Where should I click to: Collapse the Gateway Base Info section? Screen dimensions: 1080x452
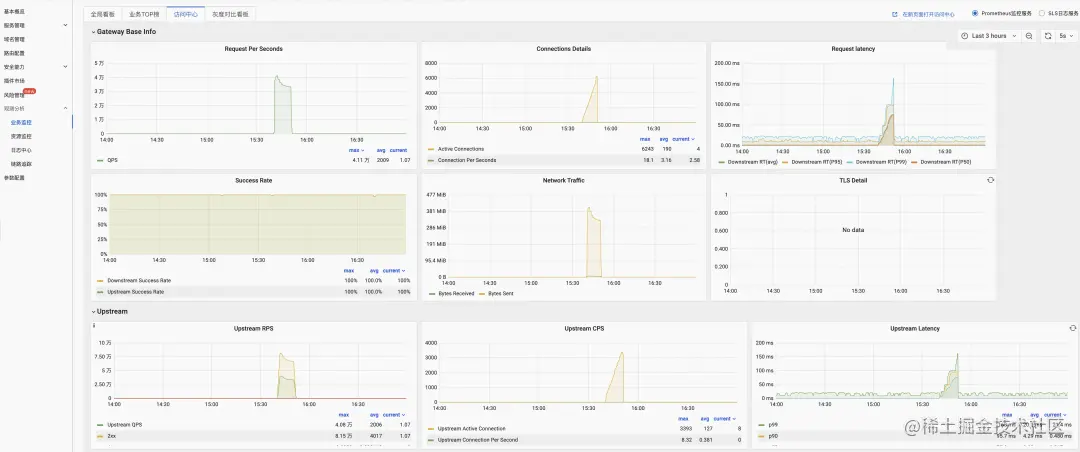point(124,32)
